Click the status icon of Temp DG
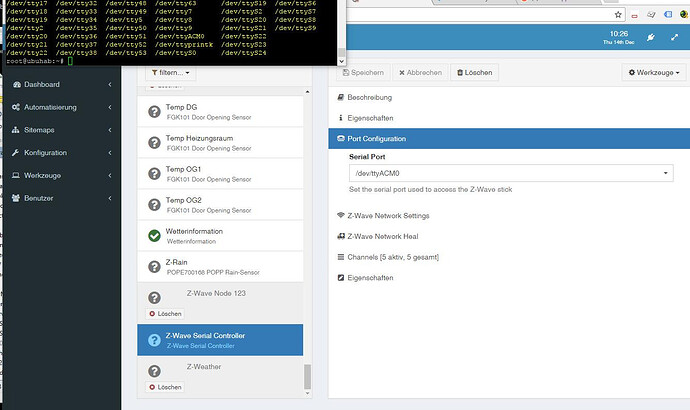Image resolution: width=690 pixels, height=410 pixels. [154, 112]
